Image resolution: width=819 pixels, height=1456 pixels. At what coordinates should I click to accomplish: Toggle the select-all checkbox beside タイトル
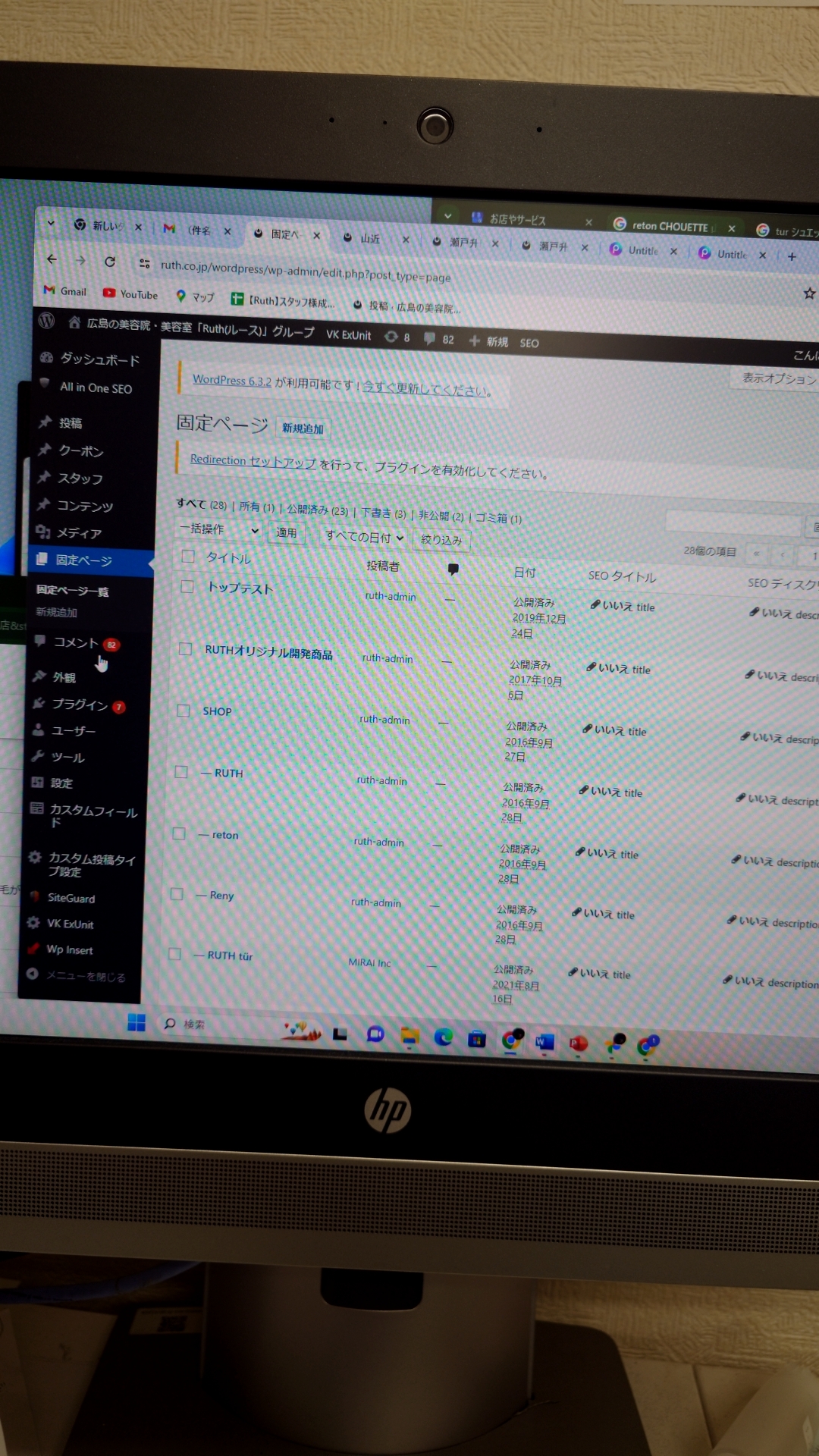pos(188,557)
